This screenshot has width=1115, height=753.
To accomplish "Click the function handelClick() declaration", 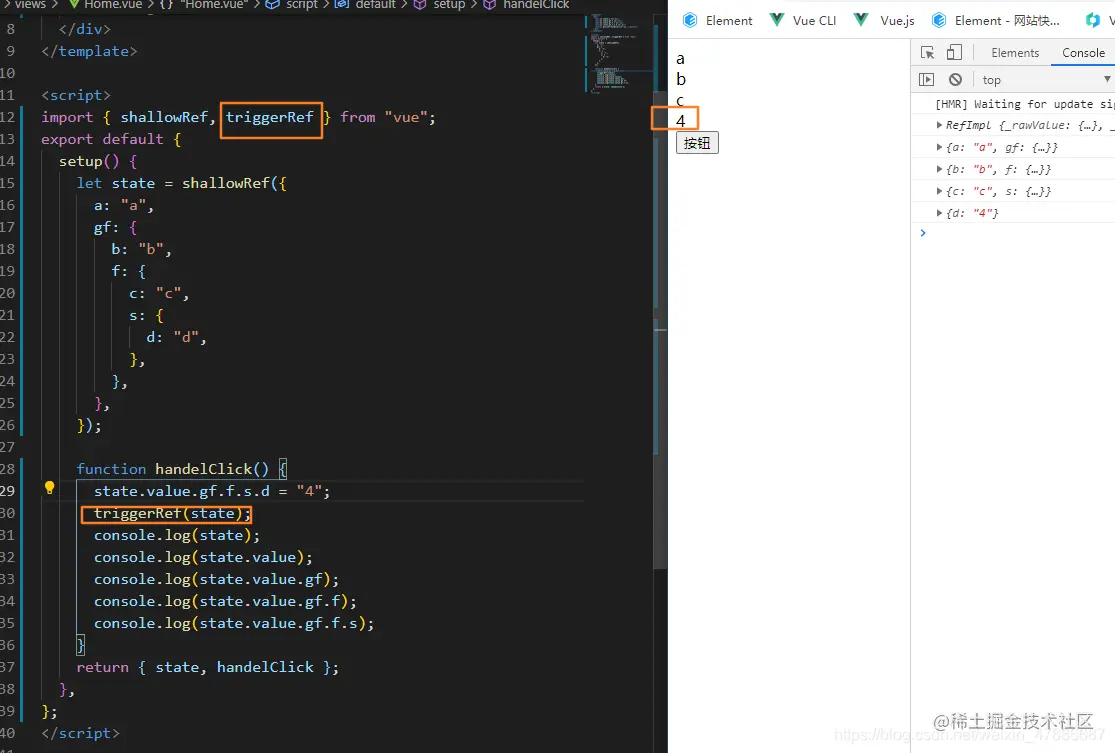I will point(181,469).
